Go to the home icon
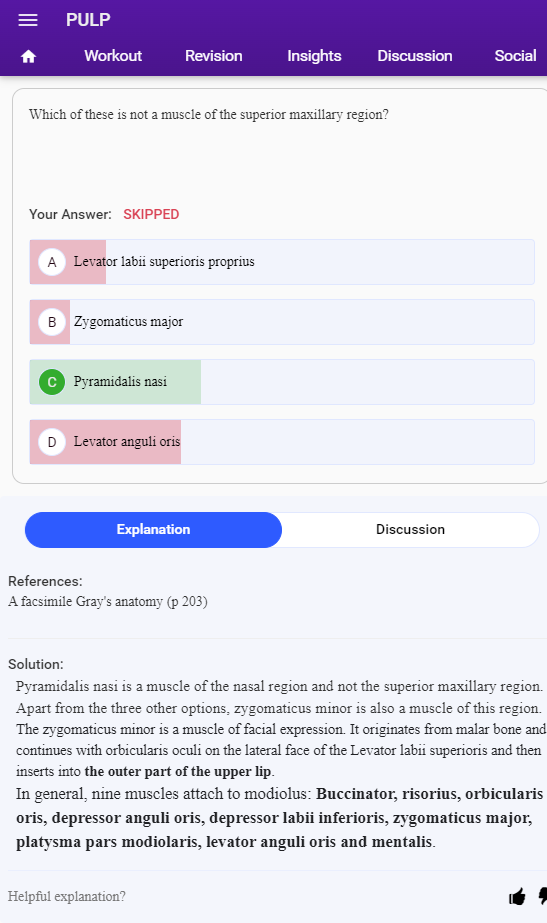The height and width of the screenshot is (923, 547). click(x=28, y=57)
